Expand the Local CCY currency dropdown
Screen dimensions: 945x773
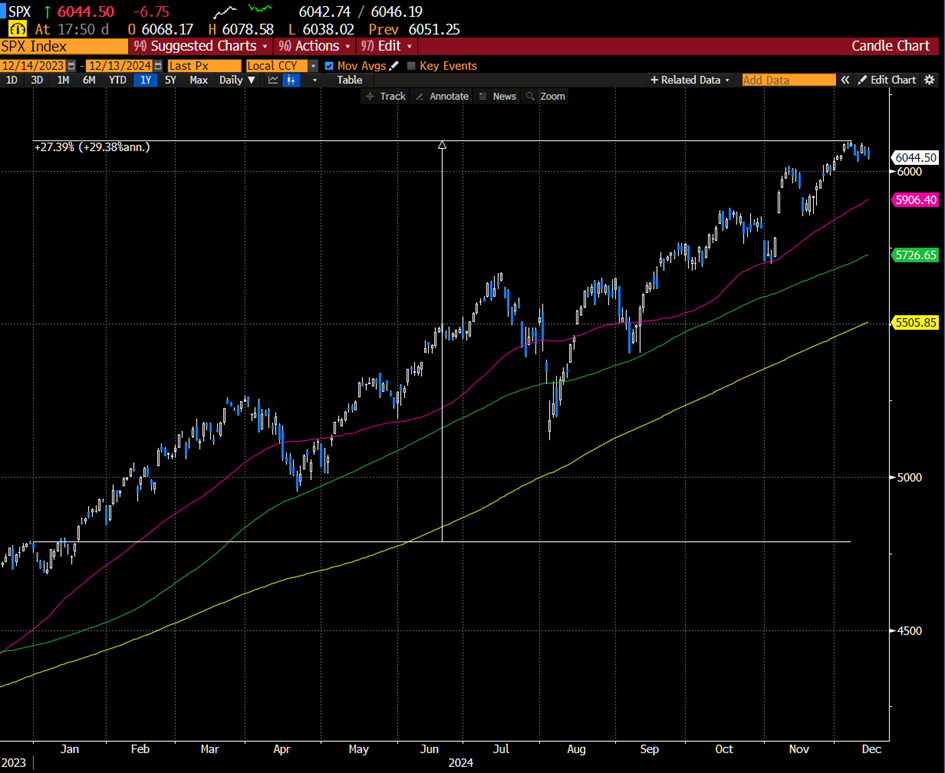click(x=313, y=66)
